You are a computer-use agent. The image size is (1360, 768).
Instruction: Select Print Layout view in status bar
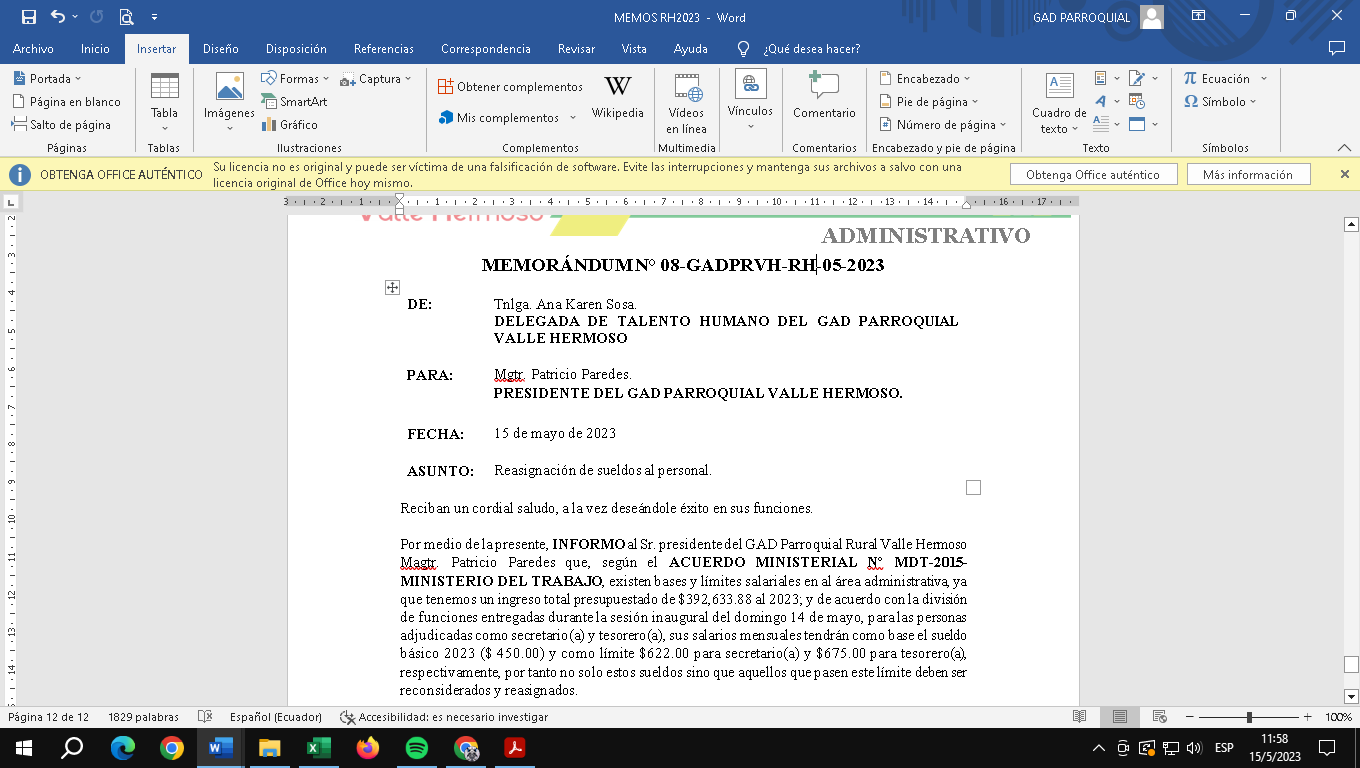click(1120, 717)
